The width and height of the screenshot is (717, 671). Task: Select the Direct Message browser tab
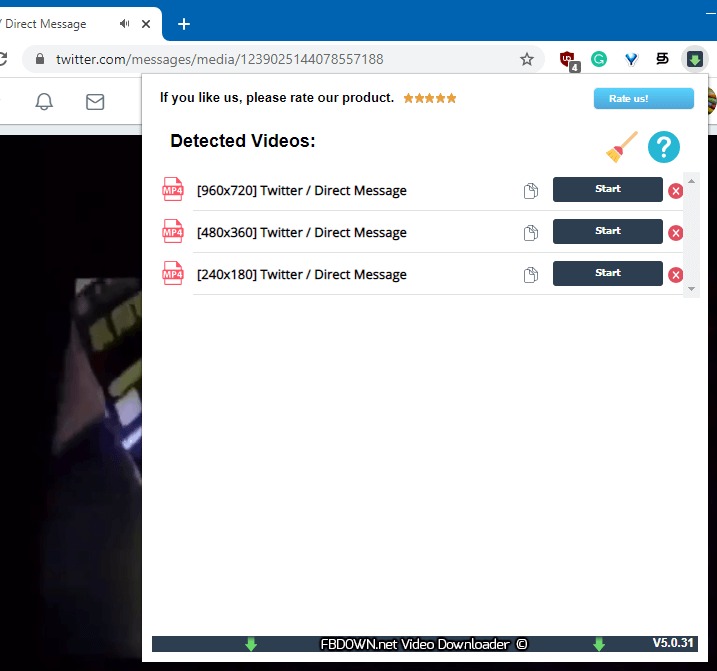pyautogui.click(x=78, y=24)
